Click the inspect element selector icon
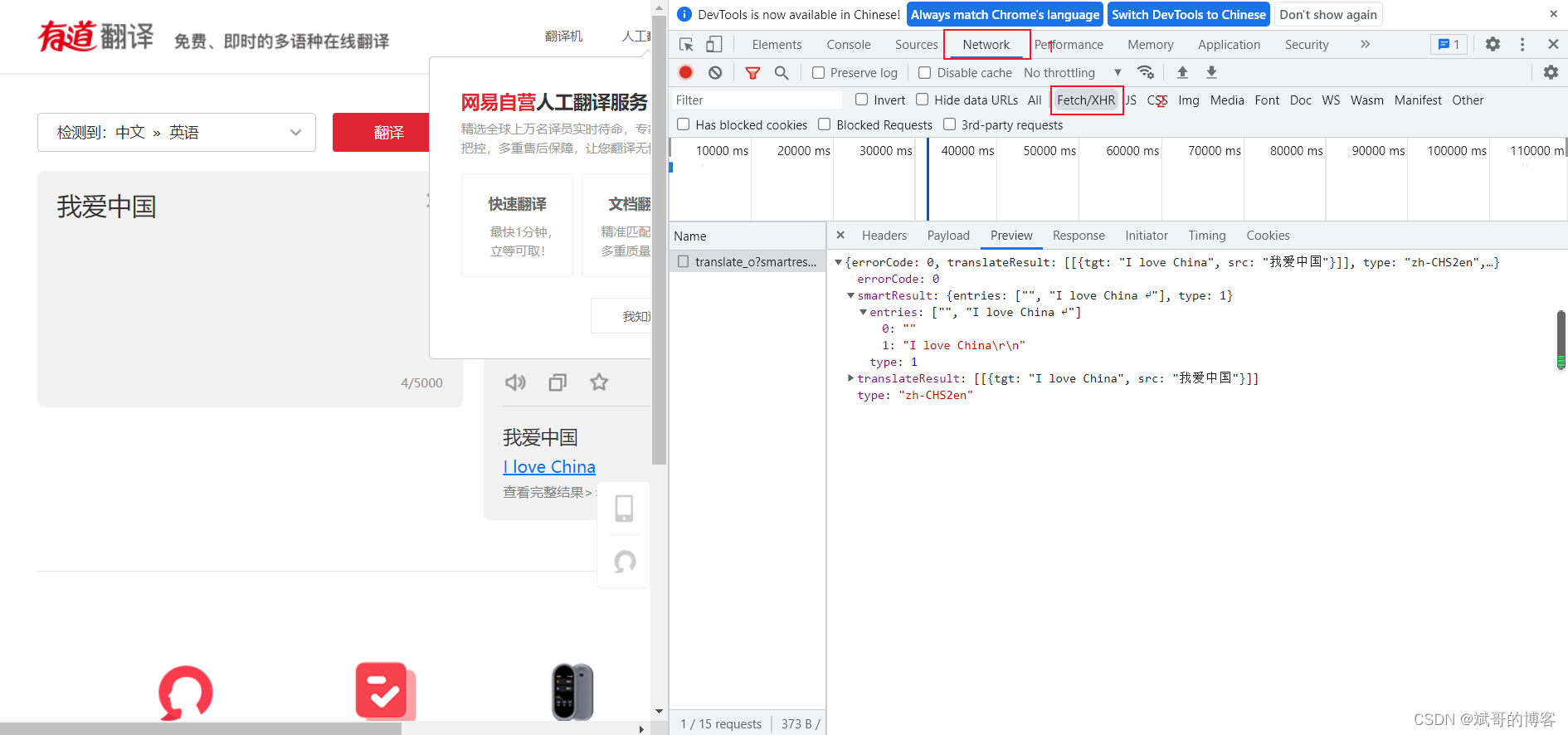This screenshot has height=735, width=1568. (686, 45)
